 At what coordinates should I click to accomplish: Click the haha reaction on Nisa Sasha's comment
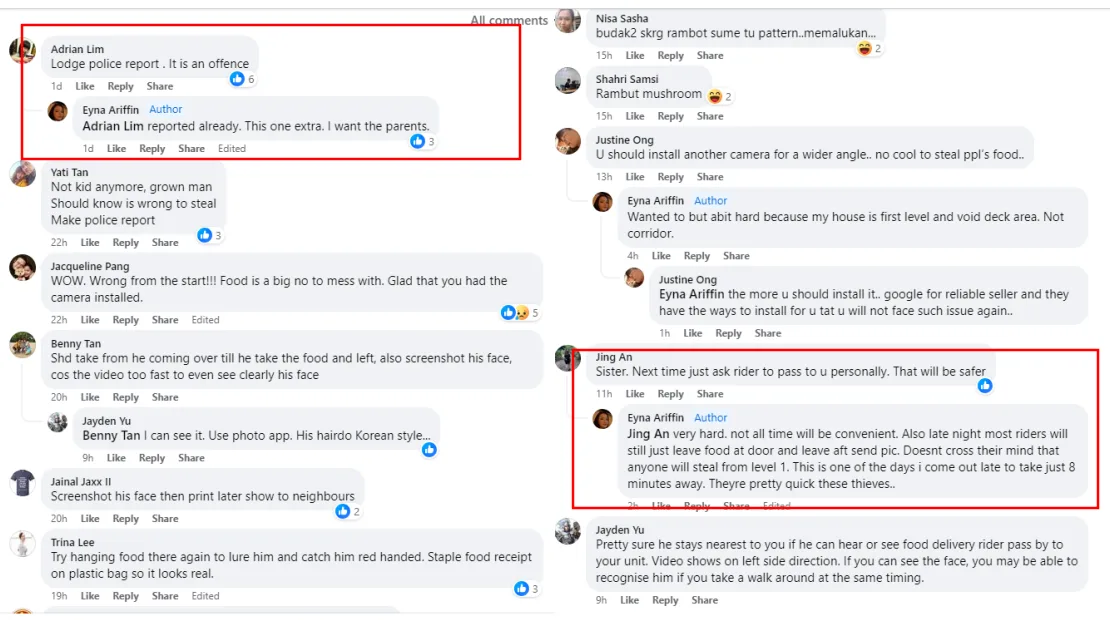pyautogui.click(x=865, y=49)
